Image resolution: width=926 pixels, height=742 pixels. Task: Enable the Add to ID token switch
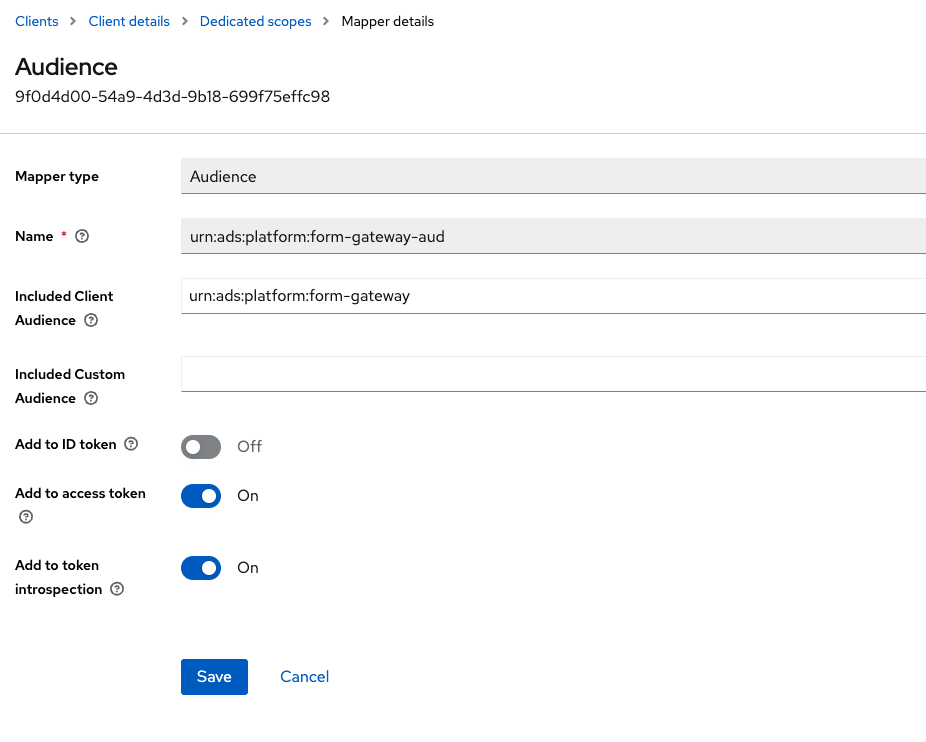pyautogui.click(x=201, y=447)
